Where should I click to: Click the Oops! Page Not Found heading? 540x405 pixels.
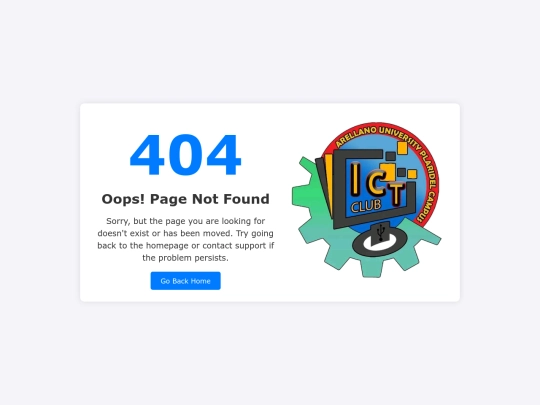point(185,199)
